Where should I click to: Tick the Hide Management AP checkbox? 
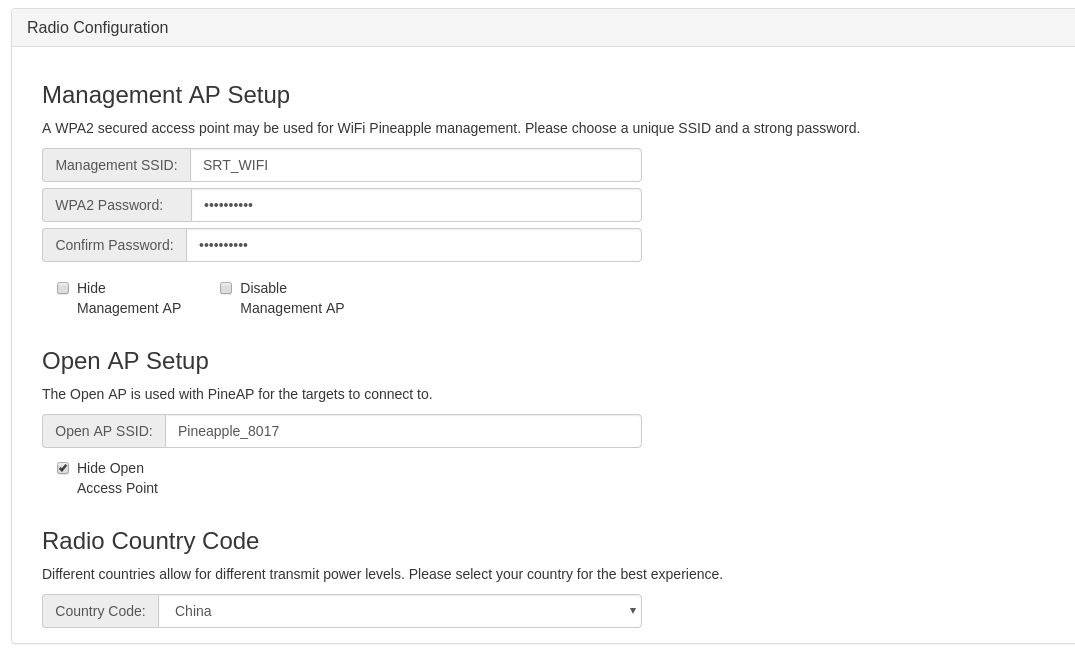[x=63, y=289]
